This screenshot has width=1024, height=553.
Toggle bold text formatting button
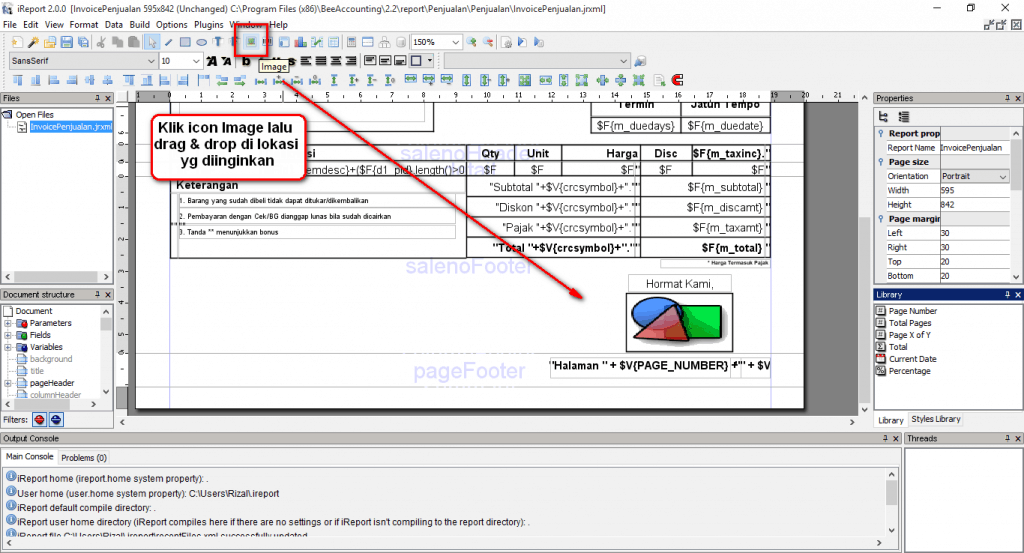coord(245,61)
